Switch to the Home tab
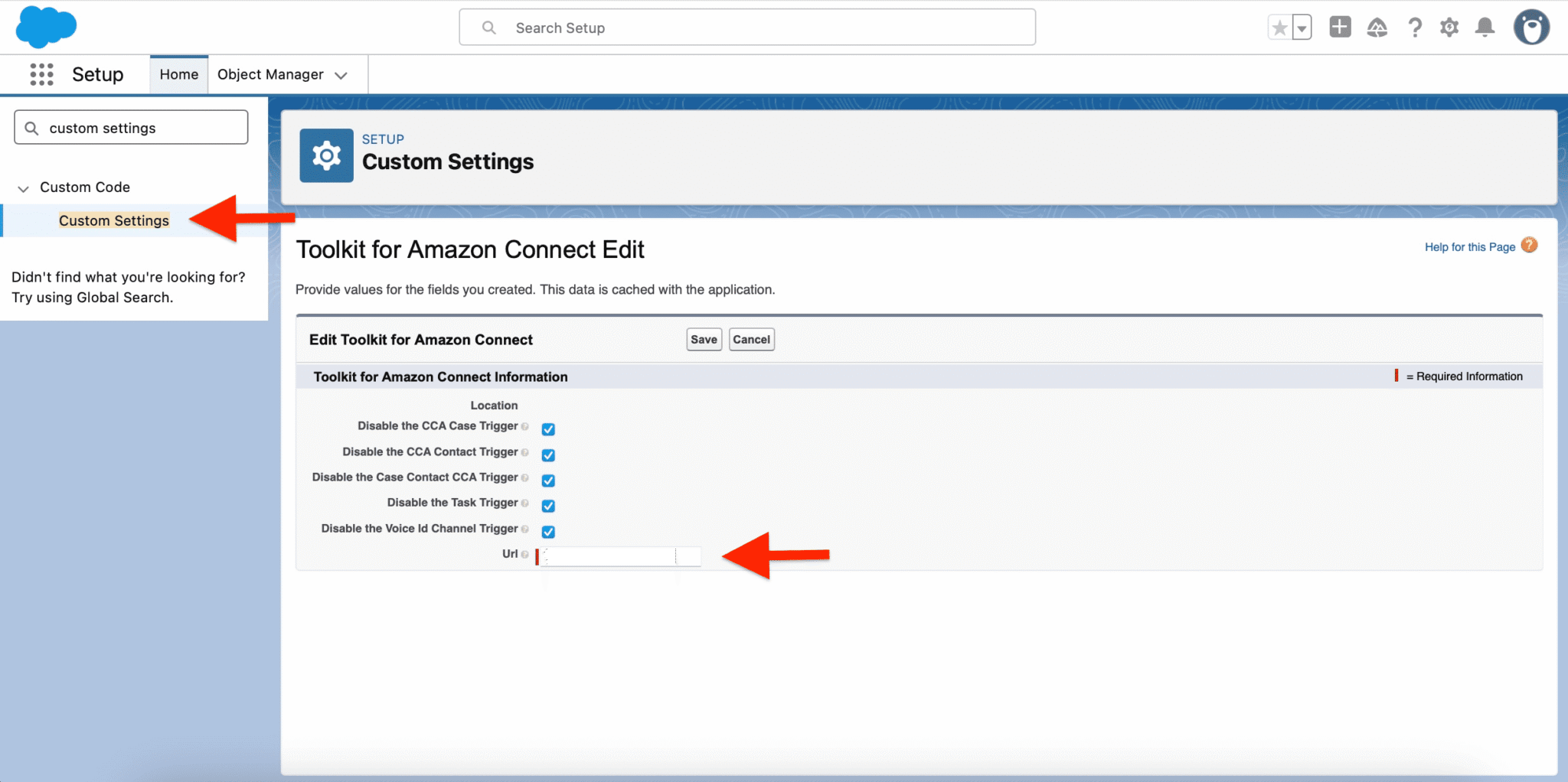 tap(178, 74)
